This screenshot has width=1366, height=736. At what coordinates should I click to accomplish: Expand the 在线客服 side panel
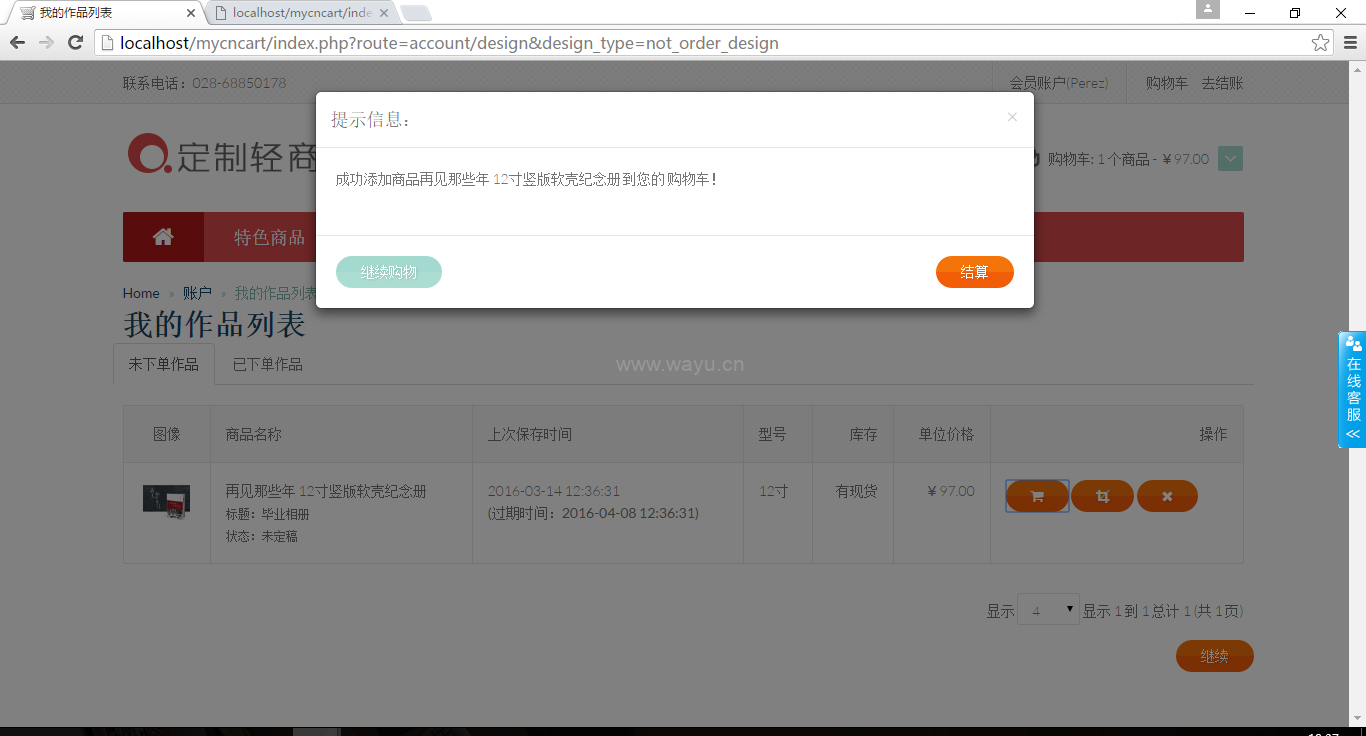[1353, 390]
